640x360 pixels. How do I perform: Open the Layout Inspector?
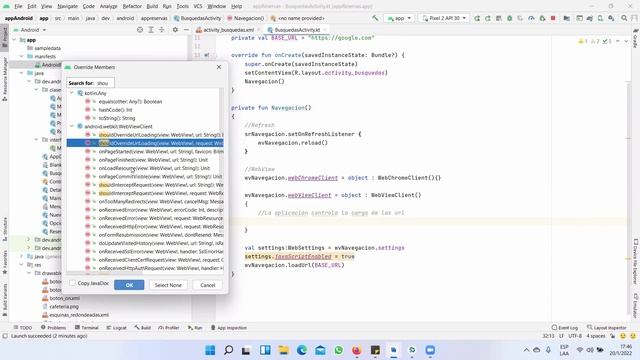(607, 327)
